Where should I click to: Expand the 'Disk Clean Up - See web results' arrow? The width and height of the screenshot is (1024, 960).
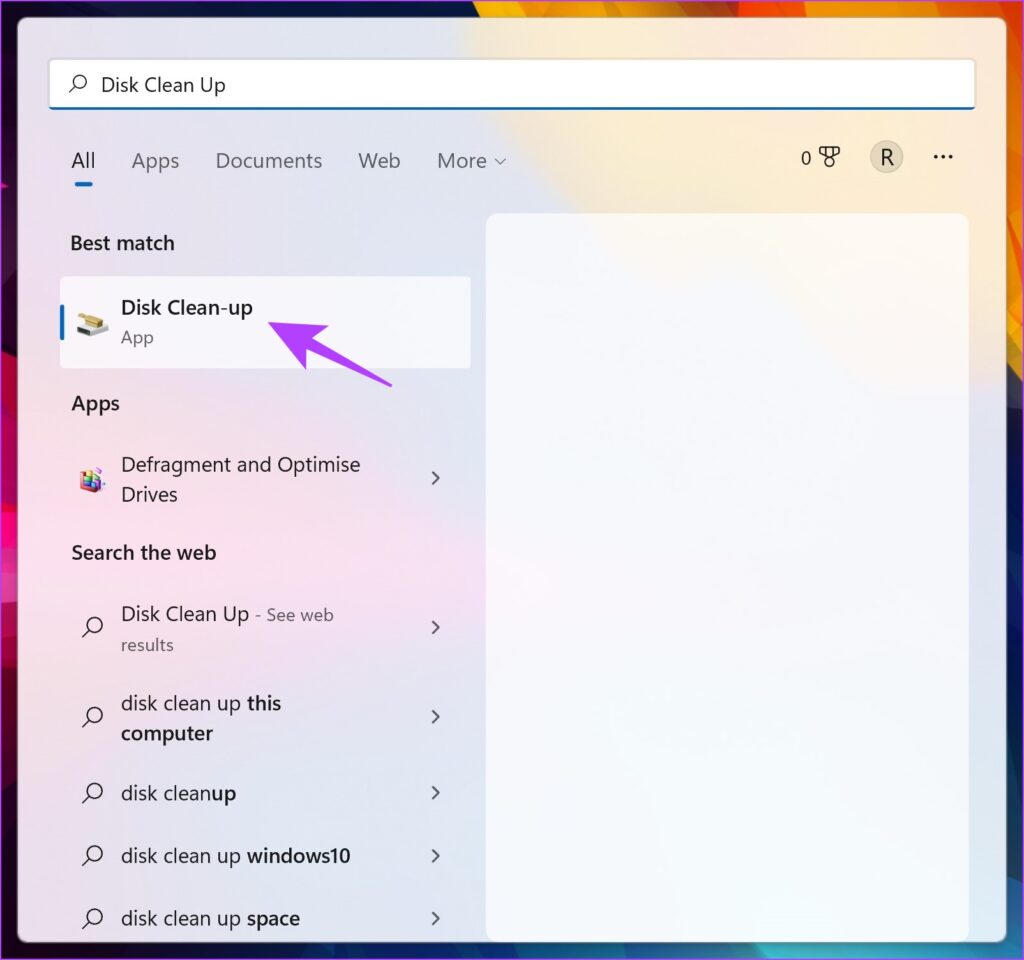435,628
